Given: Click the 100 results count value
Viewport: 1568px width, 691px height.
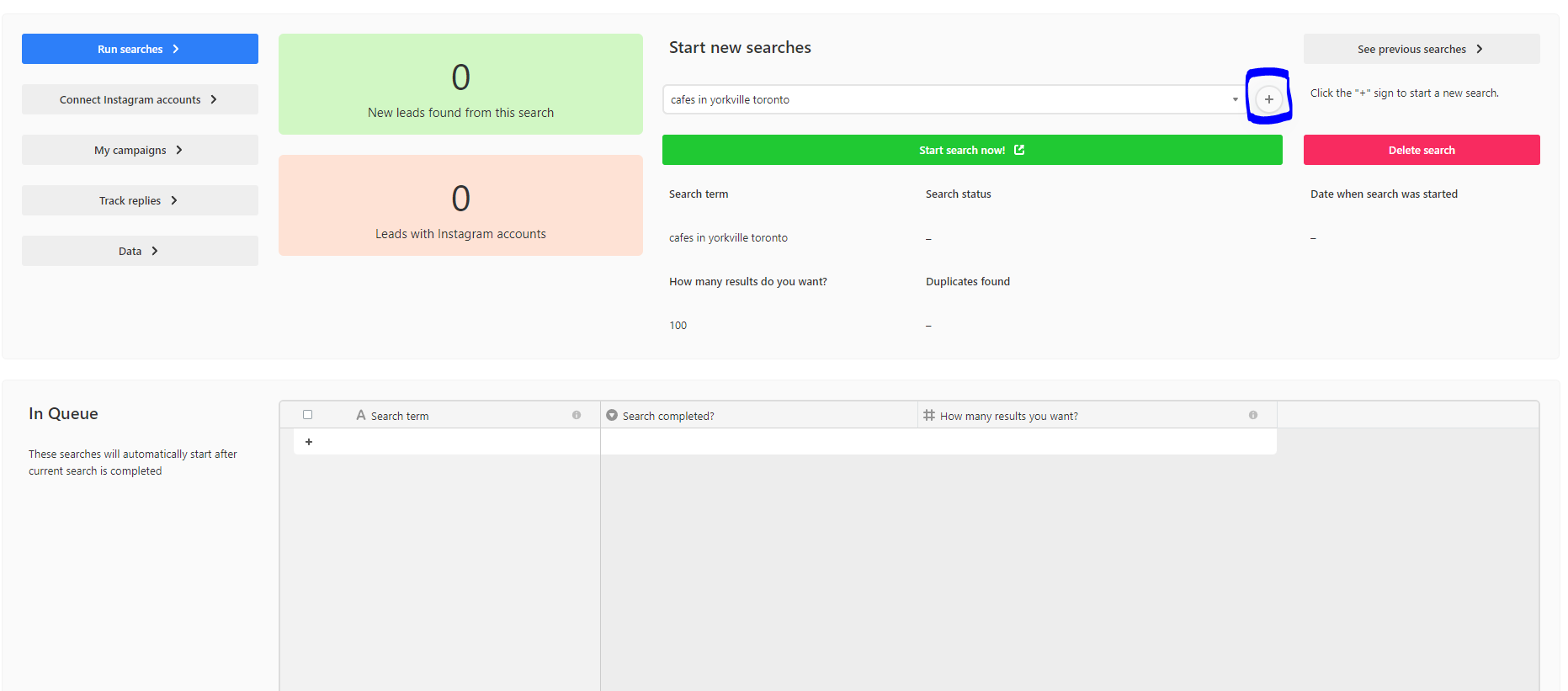Looking at the screenshot, I should click(x=678, y=326).
